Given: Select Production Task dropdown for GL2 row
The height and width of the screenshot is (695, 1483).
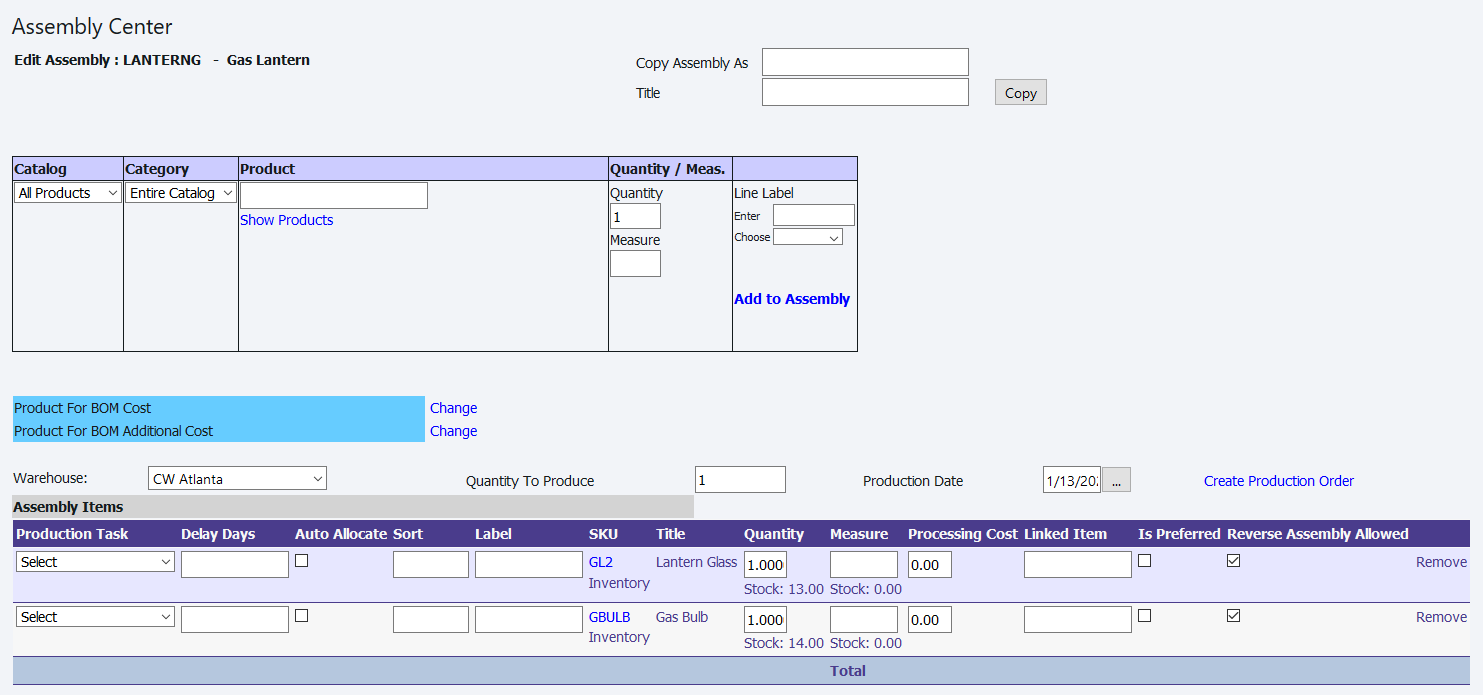Looking at the screenshot, I should 96,562.
